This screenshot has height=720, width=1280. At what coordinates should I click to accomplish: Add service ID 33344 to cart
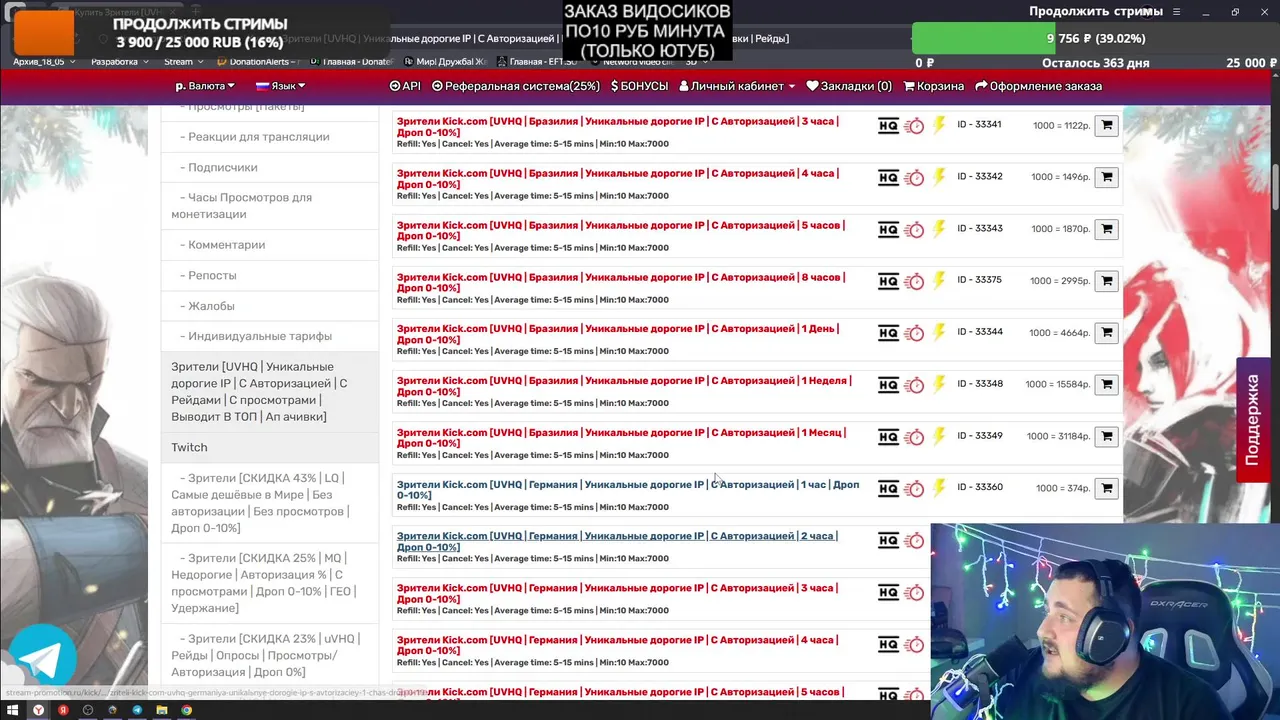(1106, 333)
